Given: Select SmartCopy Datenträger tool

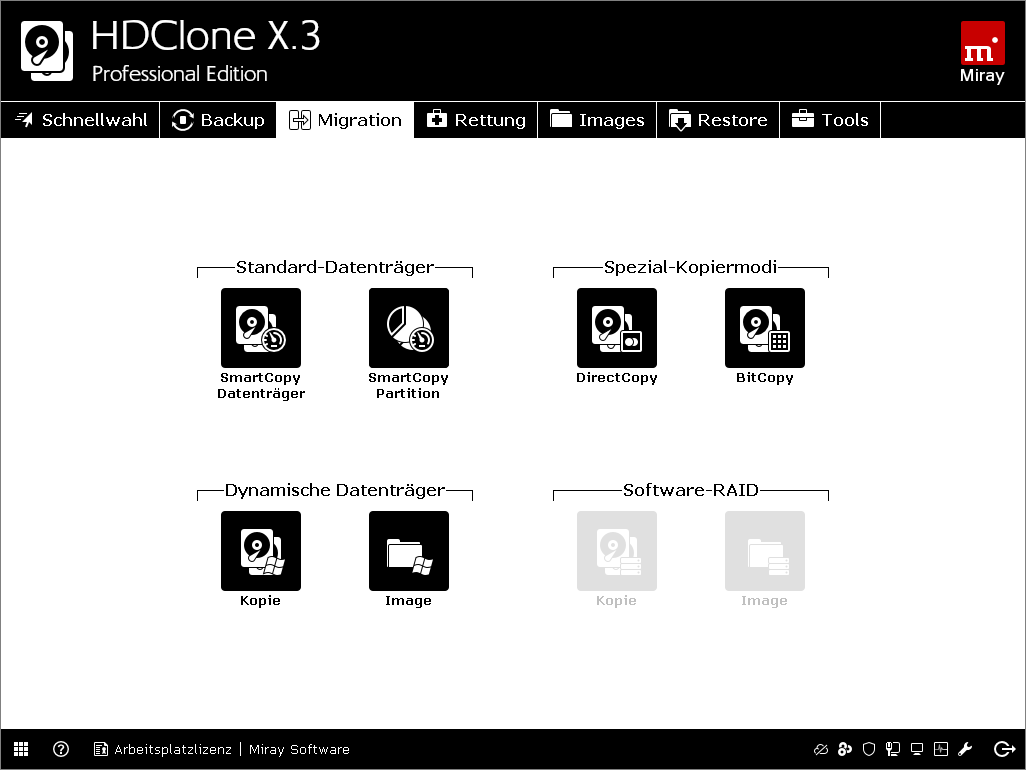Looking at the screenshot, I should [260, 328].
